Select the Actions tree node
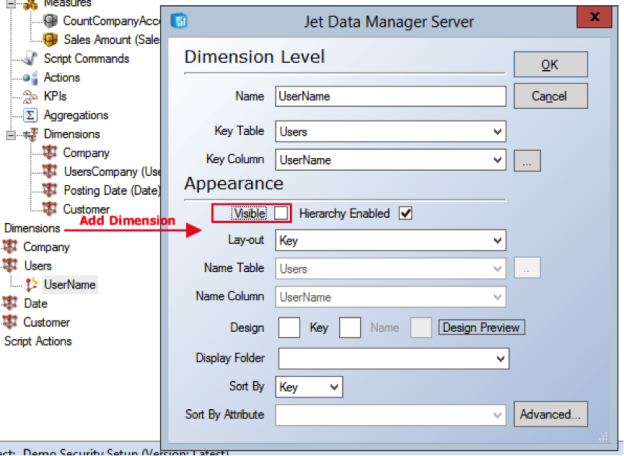This screenshot has height=456, width=624. click(62, 77)
